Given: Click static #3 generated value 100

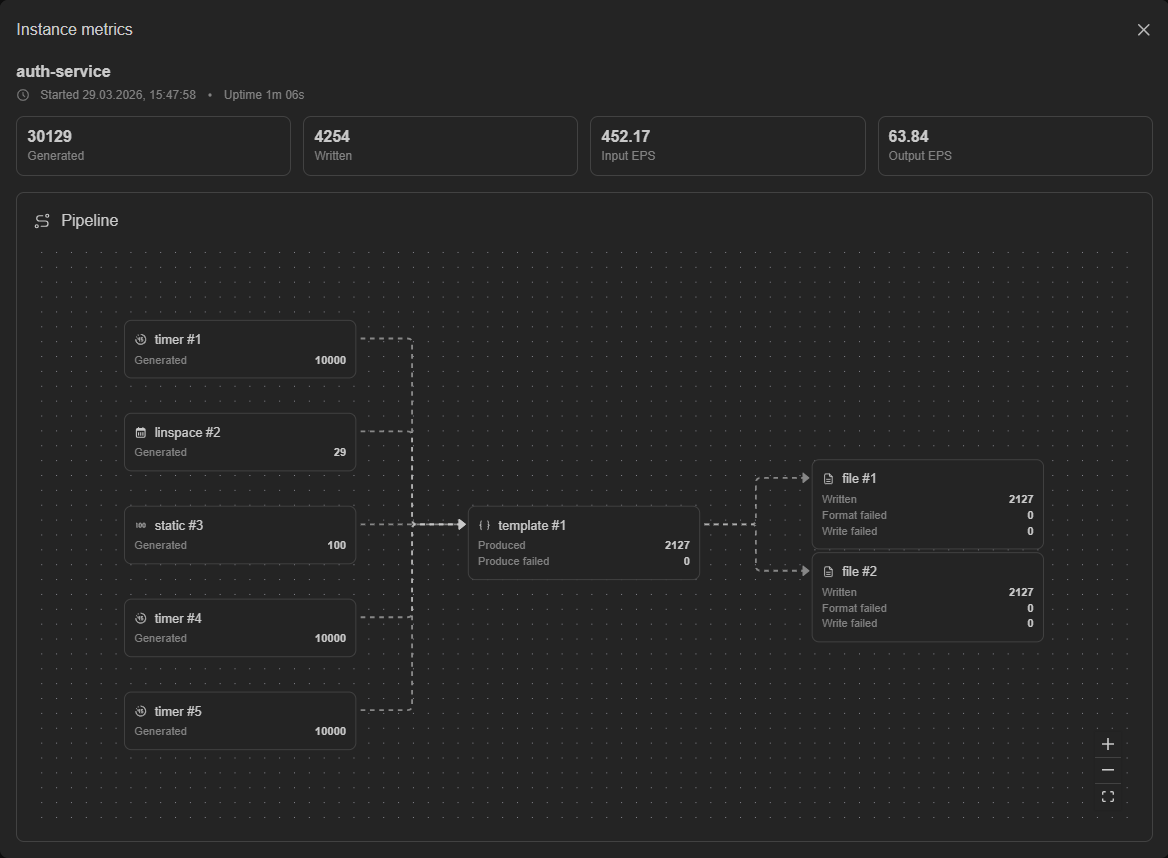Looking at the screenshot, I should coord(337,546).
